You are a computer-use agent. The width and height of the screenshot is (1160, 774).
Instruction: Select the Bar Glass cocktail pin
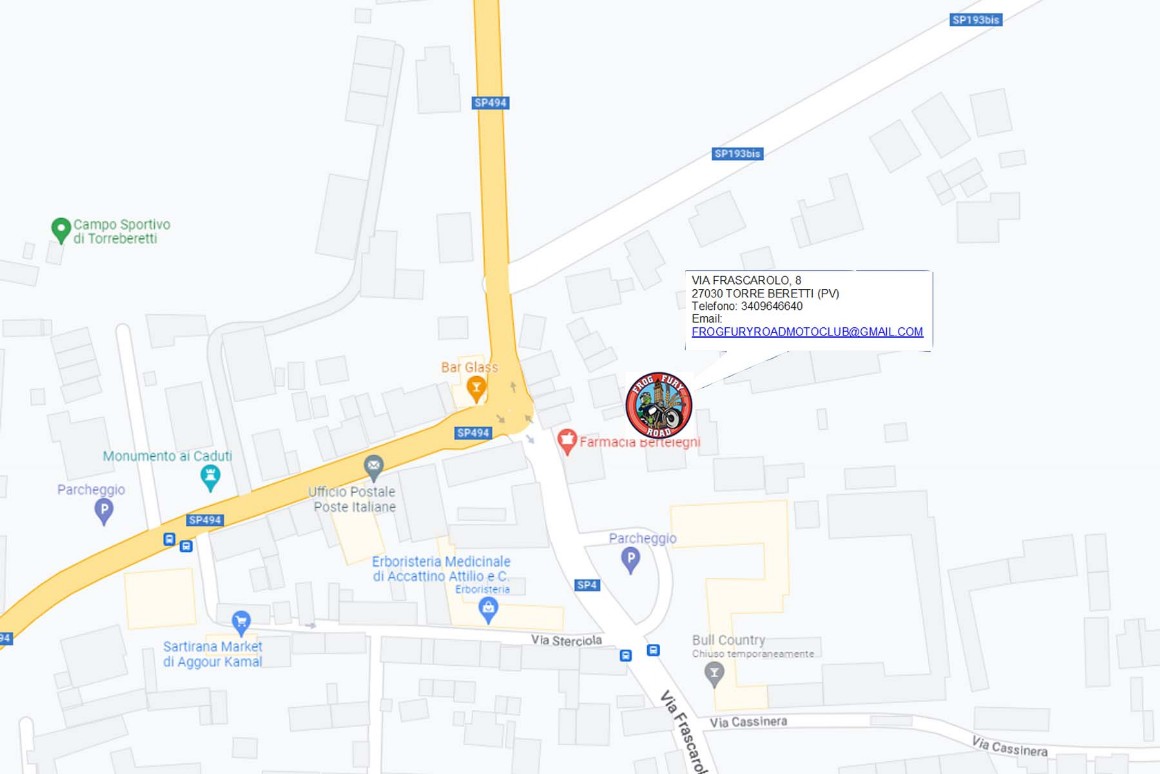click(476, 389)
